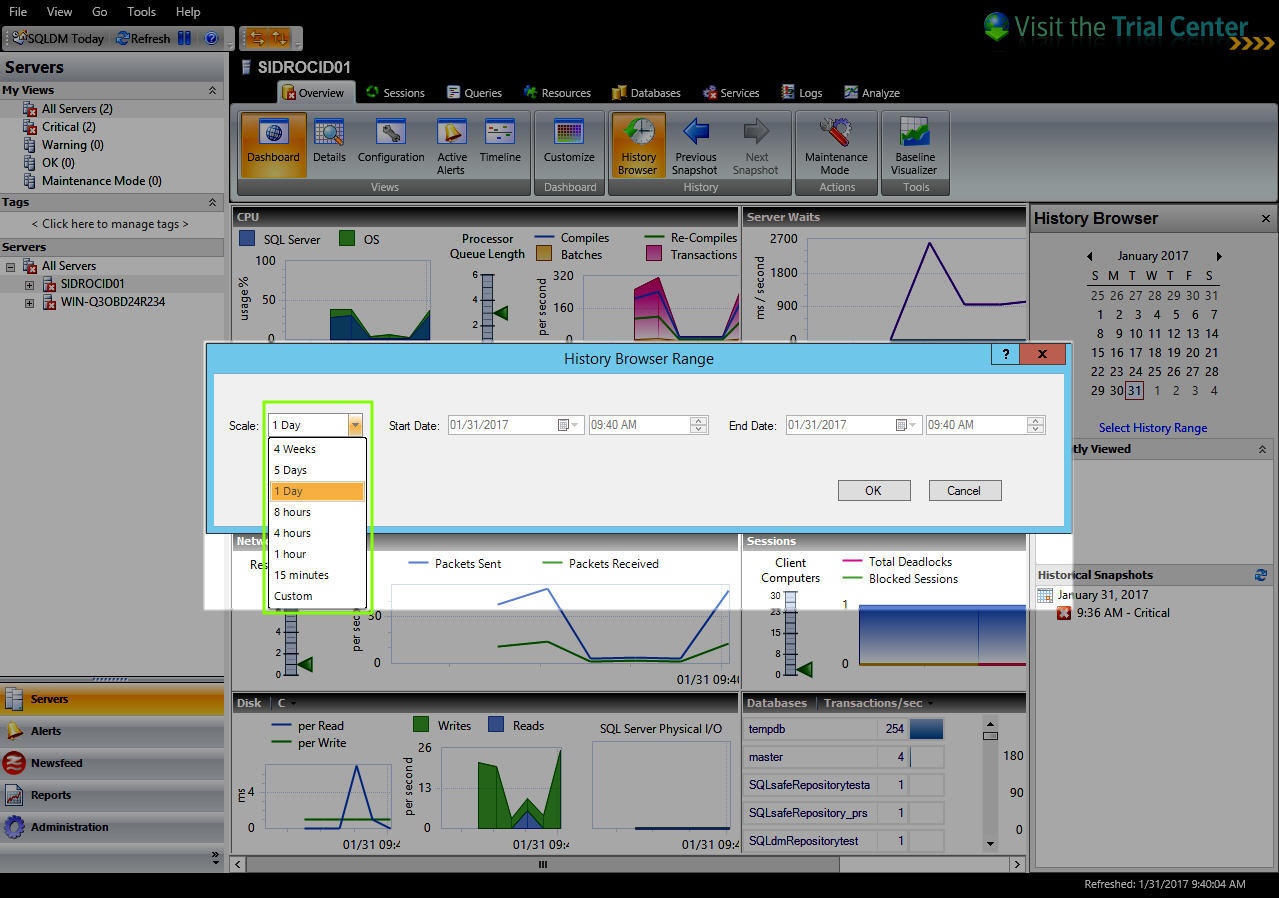
Task: Open the Tools menu
Action: coord(141,11)
